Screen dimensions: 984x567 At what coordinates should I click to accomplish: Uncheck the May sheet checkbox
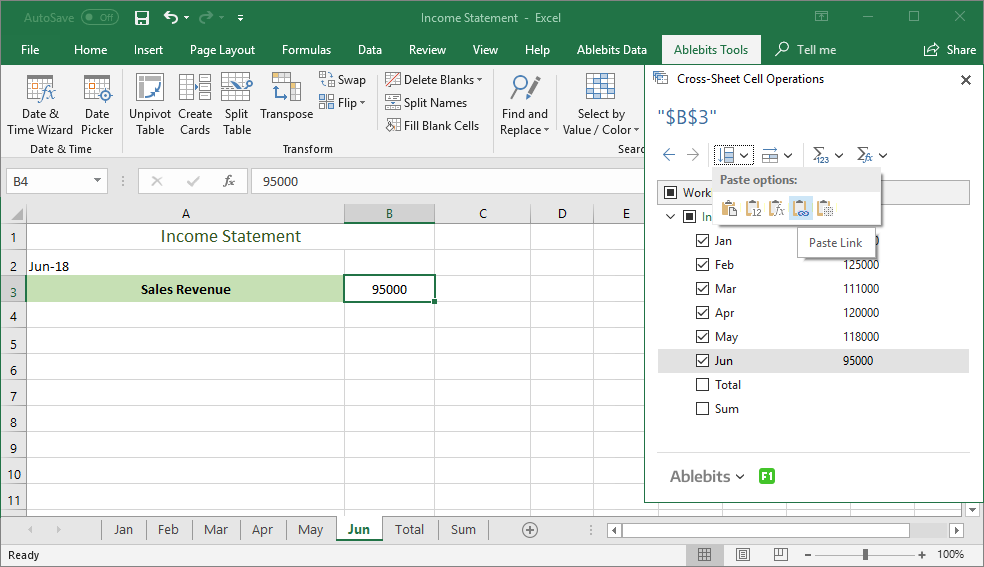[x=703, y=337]
